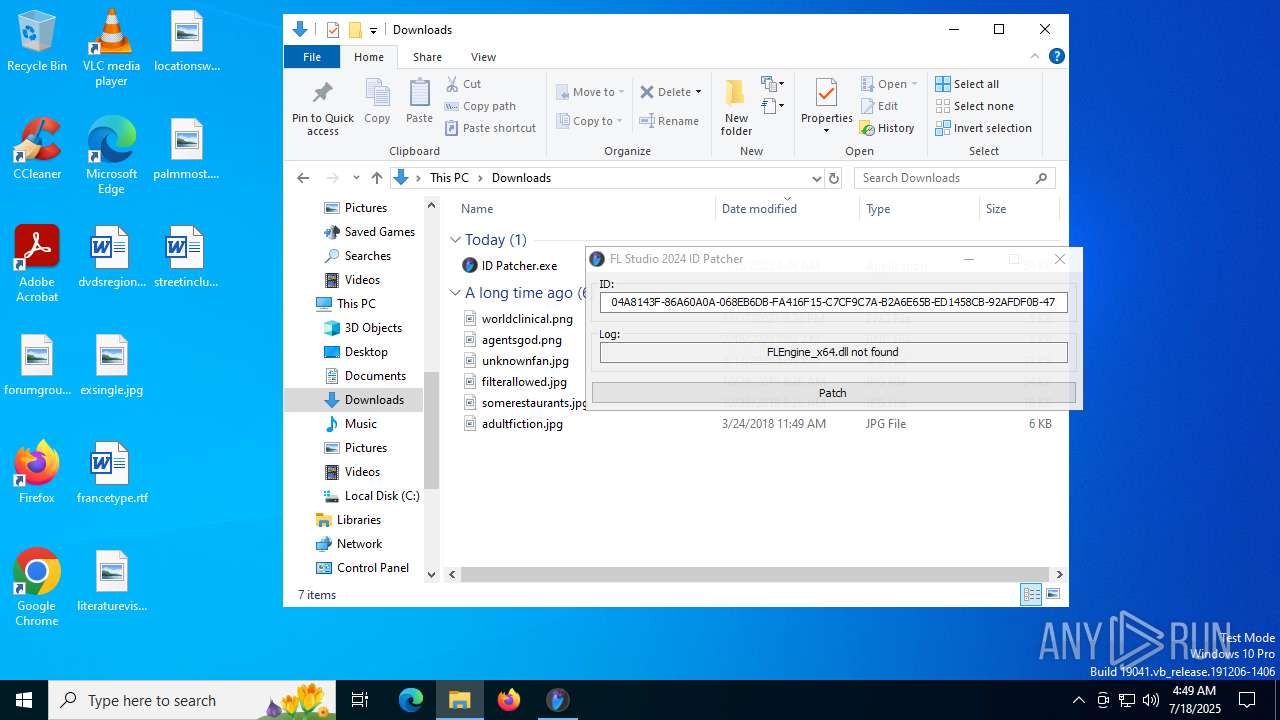Switch to Details view icon in status bar
The height and width of the screenshot is (720, 1280).
click(1031, 595)
